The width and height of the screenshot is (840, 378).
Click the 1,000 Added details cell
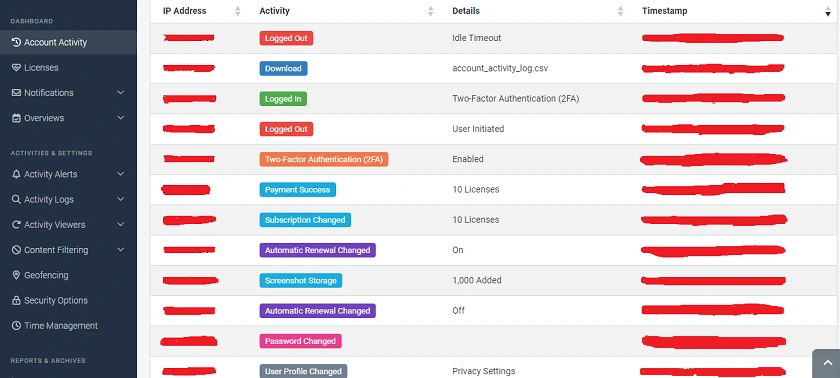(x=477, y=281)
